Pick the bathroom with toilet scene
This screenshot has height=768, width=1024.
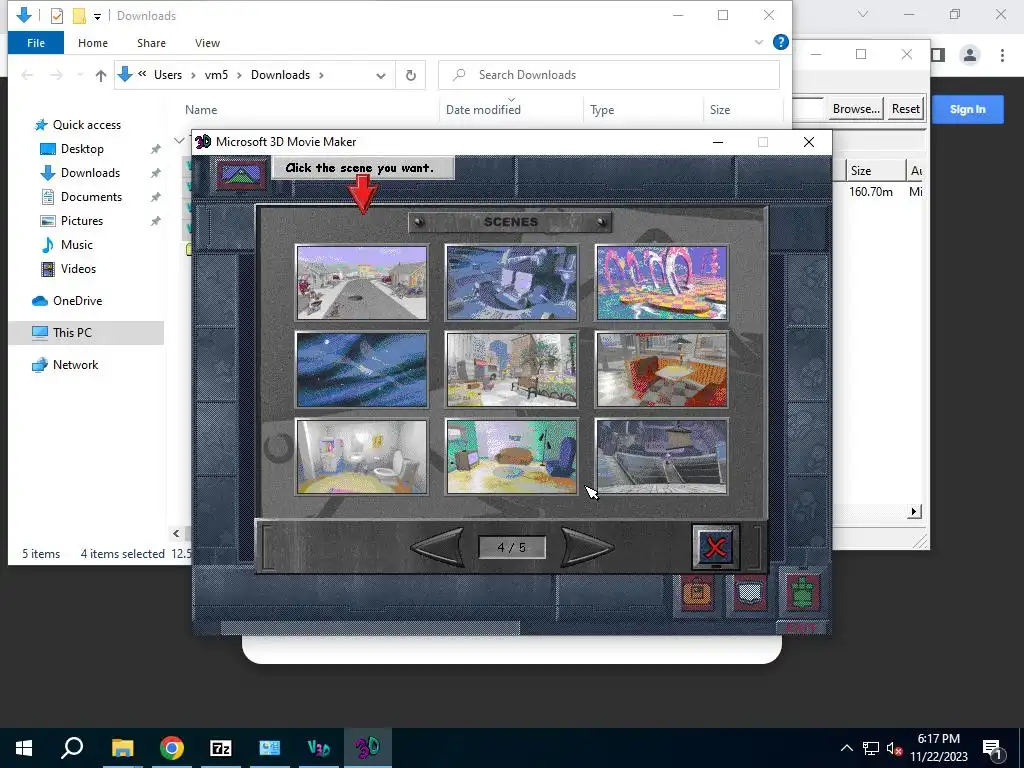362,456
